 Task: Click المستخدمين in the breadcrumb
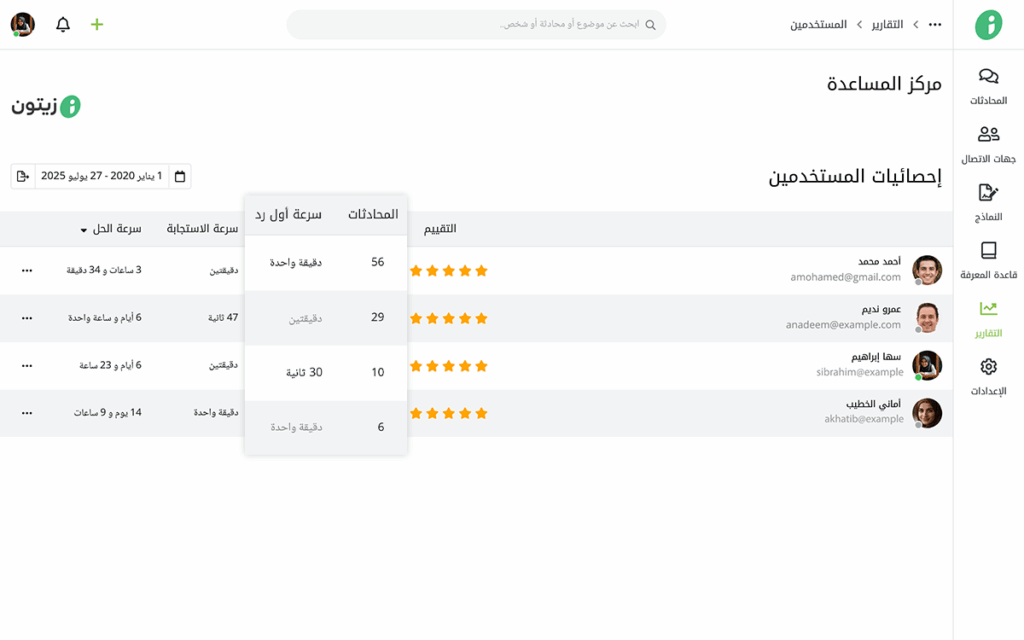point(818,25)
